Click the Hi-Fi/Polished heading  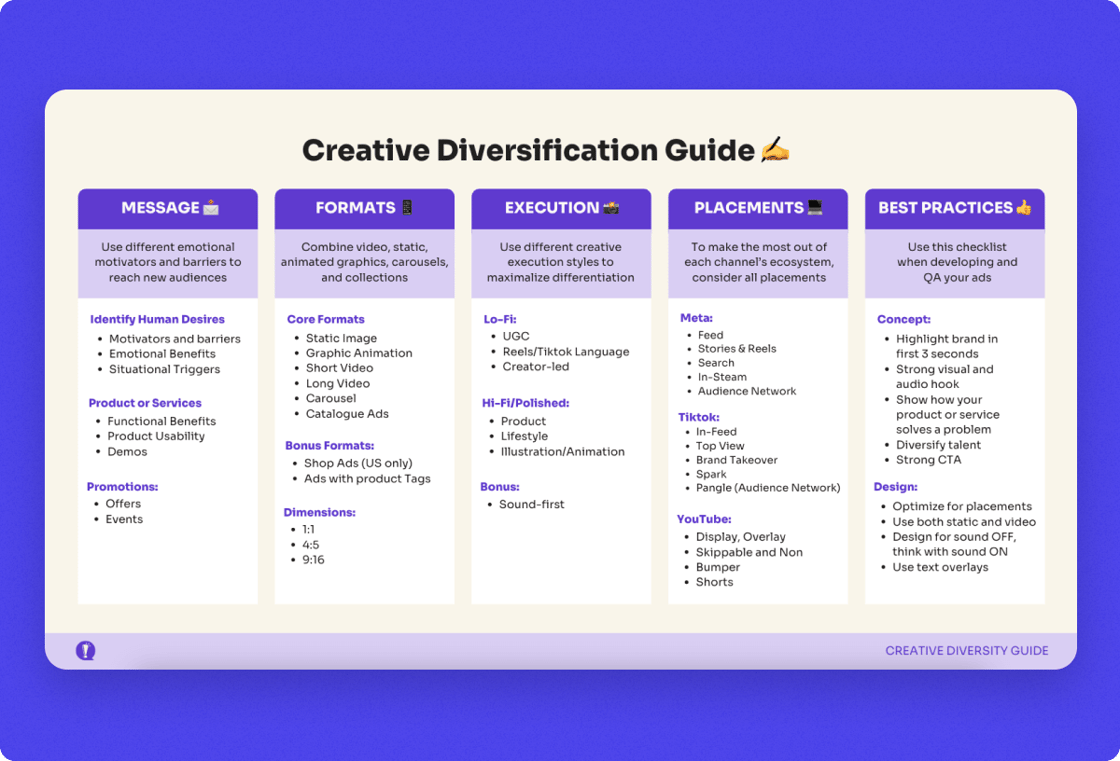point(526,403)
